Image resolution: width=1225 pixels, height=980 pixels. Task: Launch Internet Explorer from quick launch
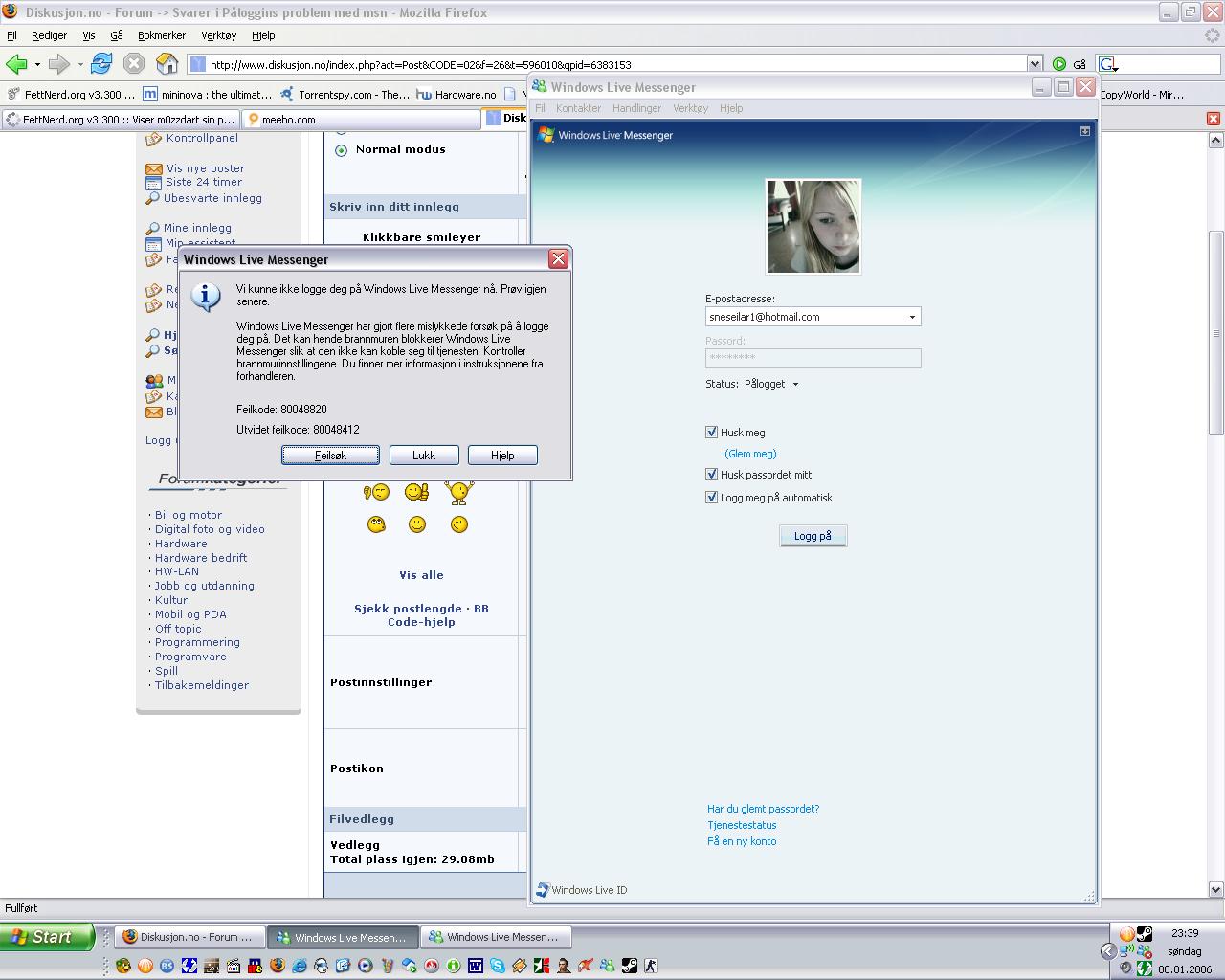(x=299, y=966)
